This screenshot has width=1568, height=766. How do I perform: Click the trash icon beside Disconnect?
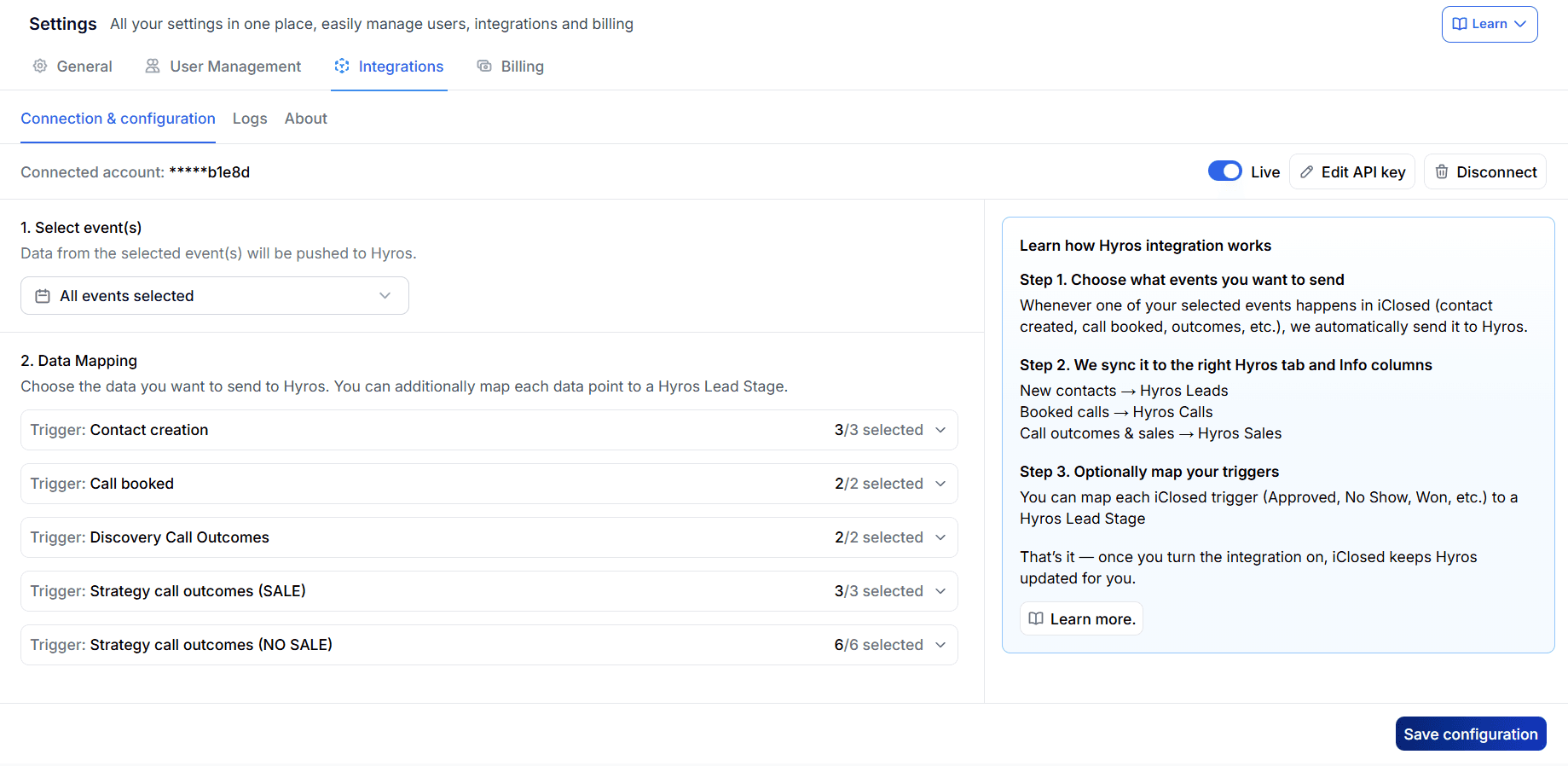click(1442, 172)
